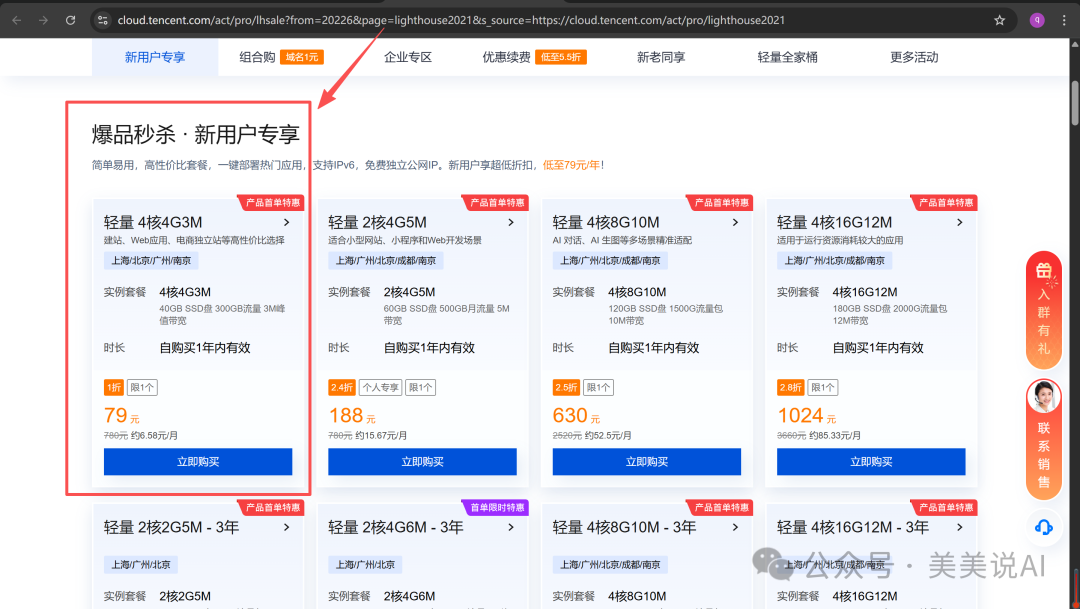The height and width of the screenshot is (609, 1080).
Task: Click the site info icon in address bar
Action: point(103,18)
